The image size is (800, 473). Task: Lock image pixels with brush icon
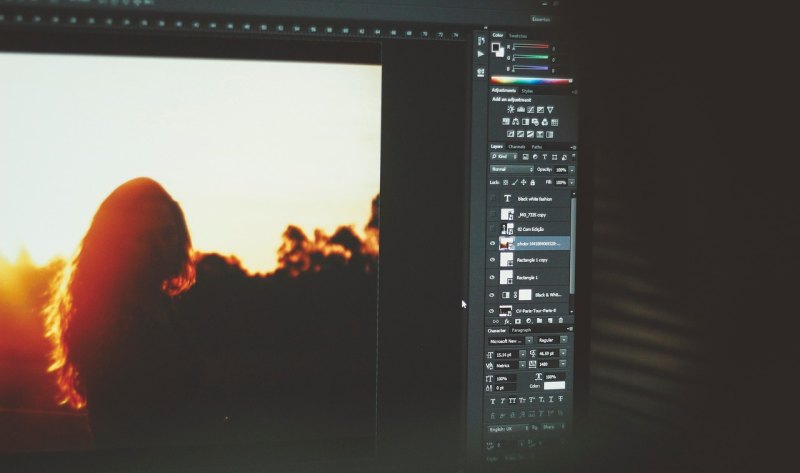(515, 182)
